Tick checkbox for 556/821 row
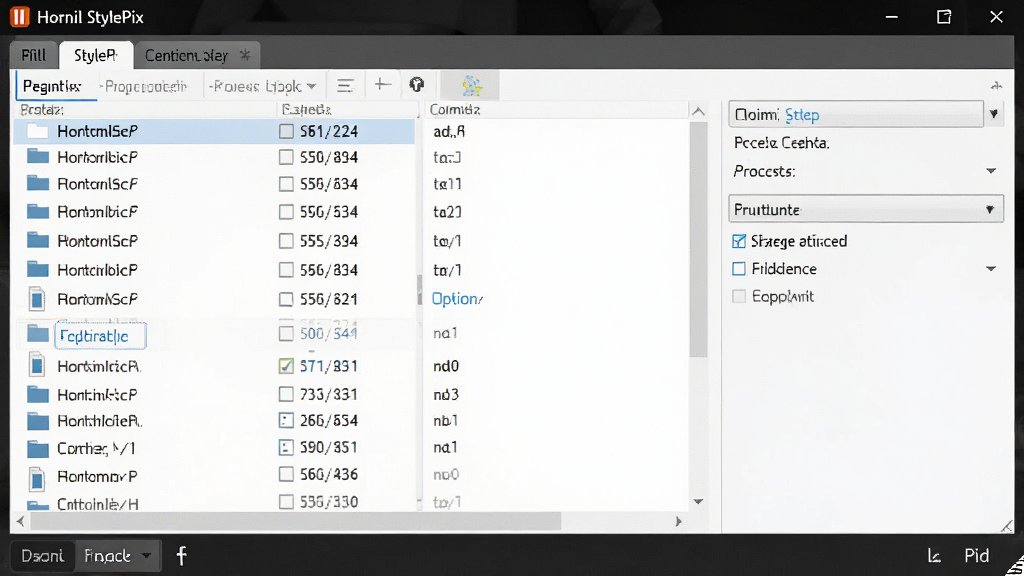Viewport: 1024px width, 576px height. pyautogui.click(x=286, y=299)
